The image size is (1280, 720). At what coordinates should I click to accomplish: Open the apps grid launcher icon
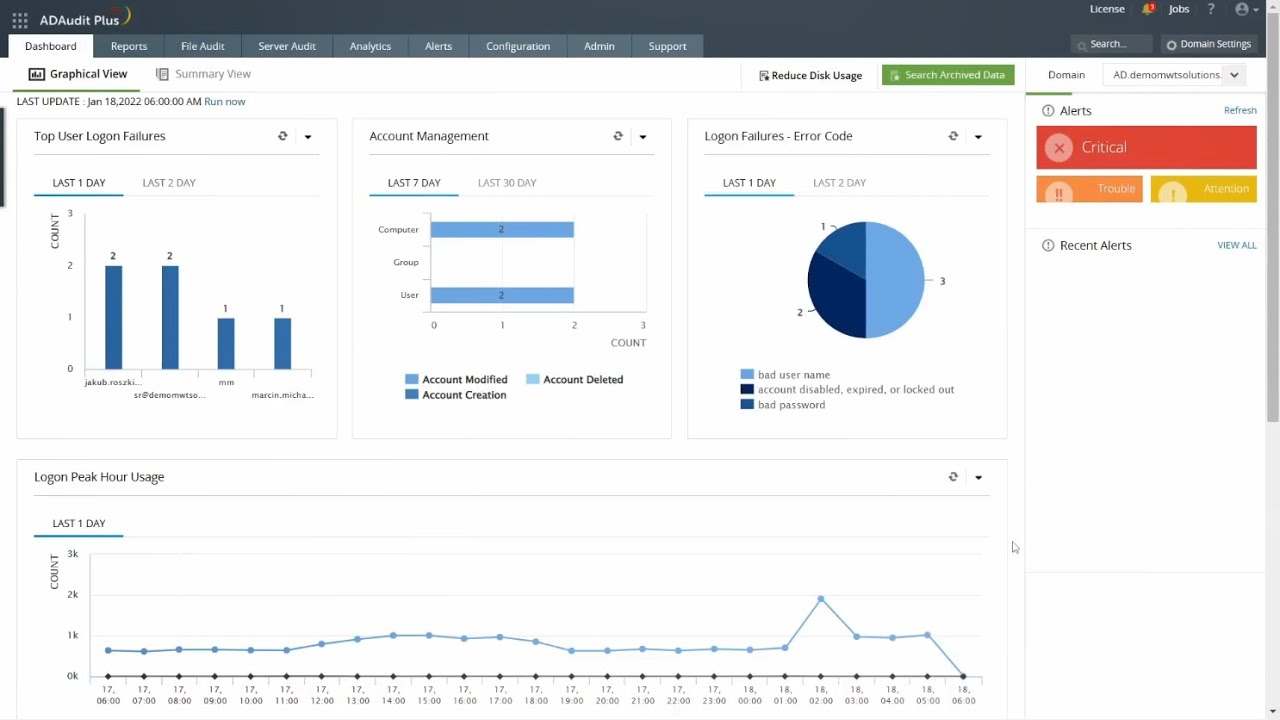click(x=20, y=20)
